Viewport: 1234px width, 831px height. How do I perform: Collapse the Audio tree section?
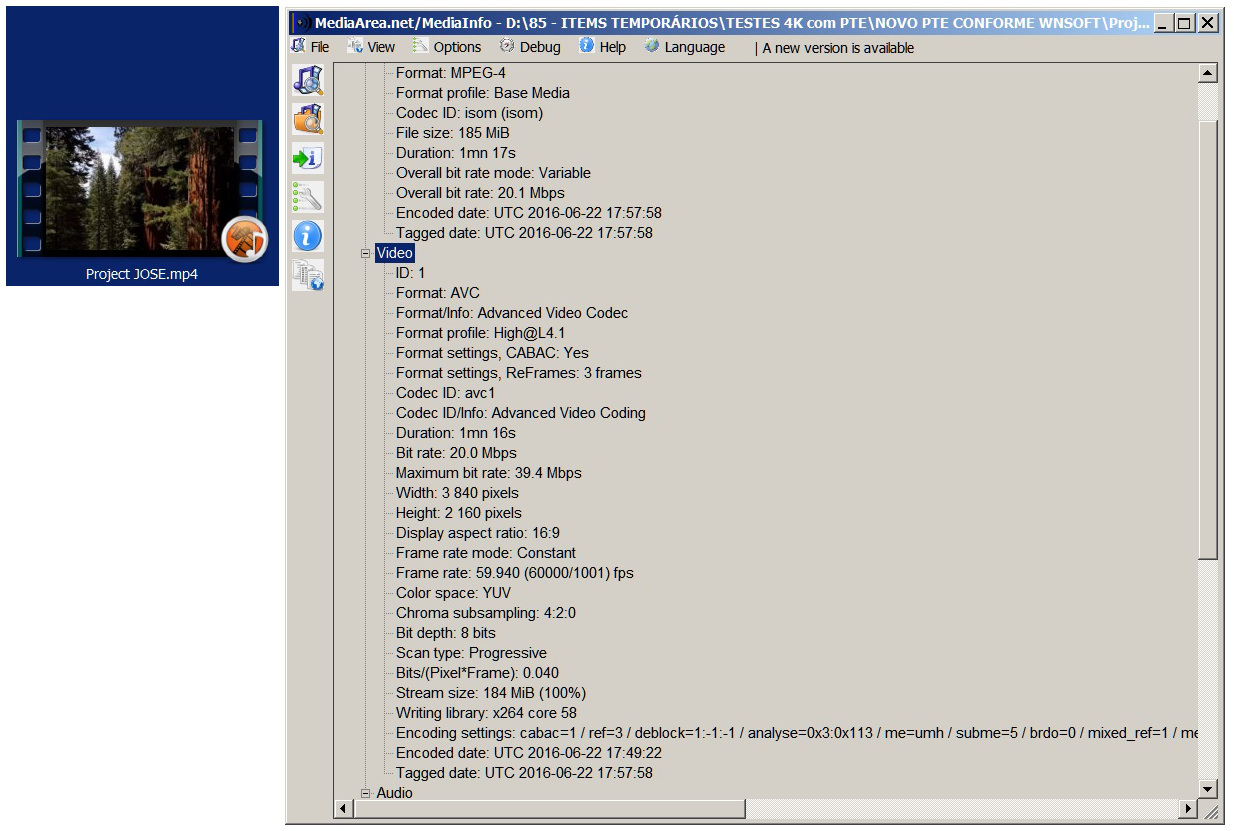(366, 794)
